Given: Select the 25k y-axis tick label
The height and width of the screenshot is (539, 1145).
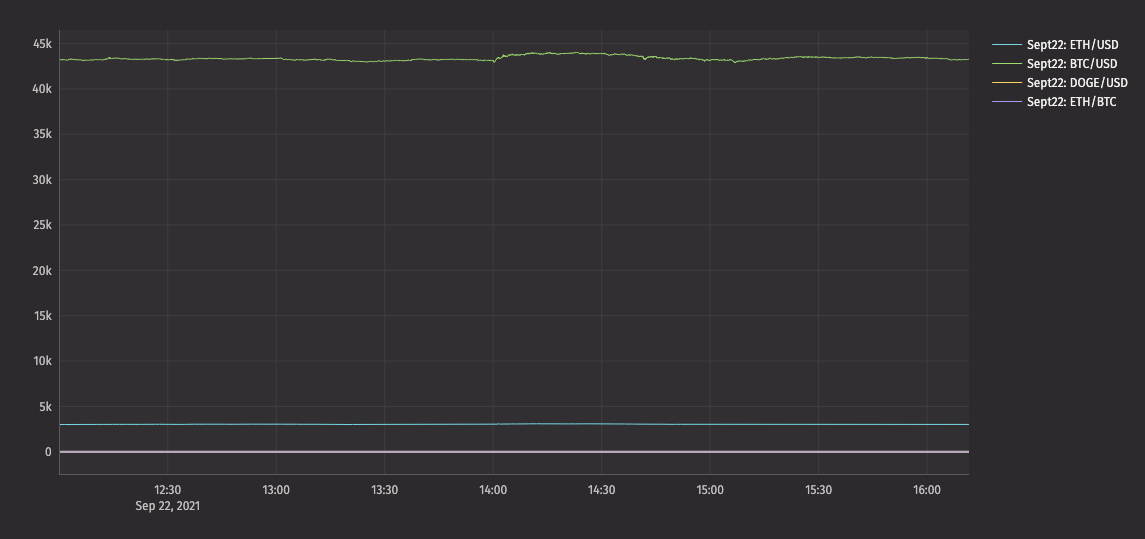Looking at the screenshot, I should pyautogui.click(x=42, y=225).
